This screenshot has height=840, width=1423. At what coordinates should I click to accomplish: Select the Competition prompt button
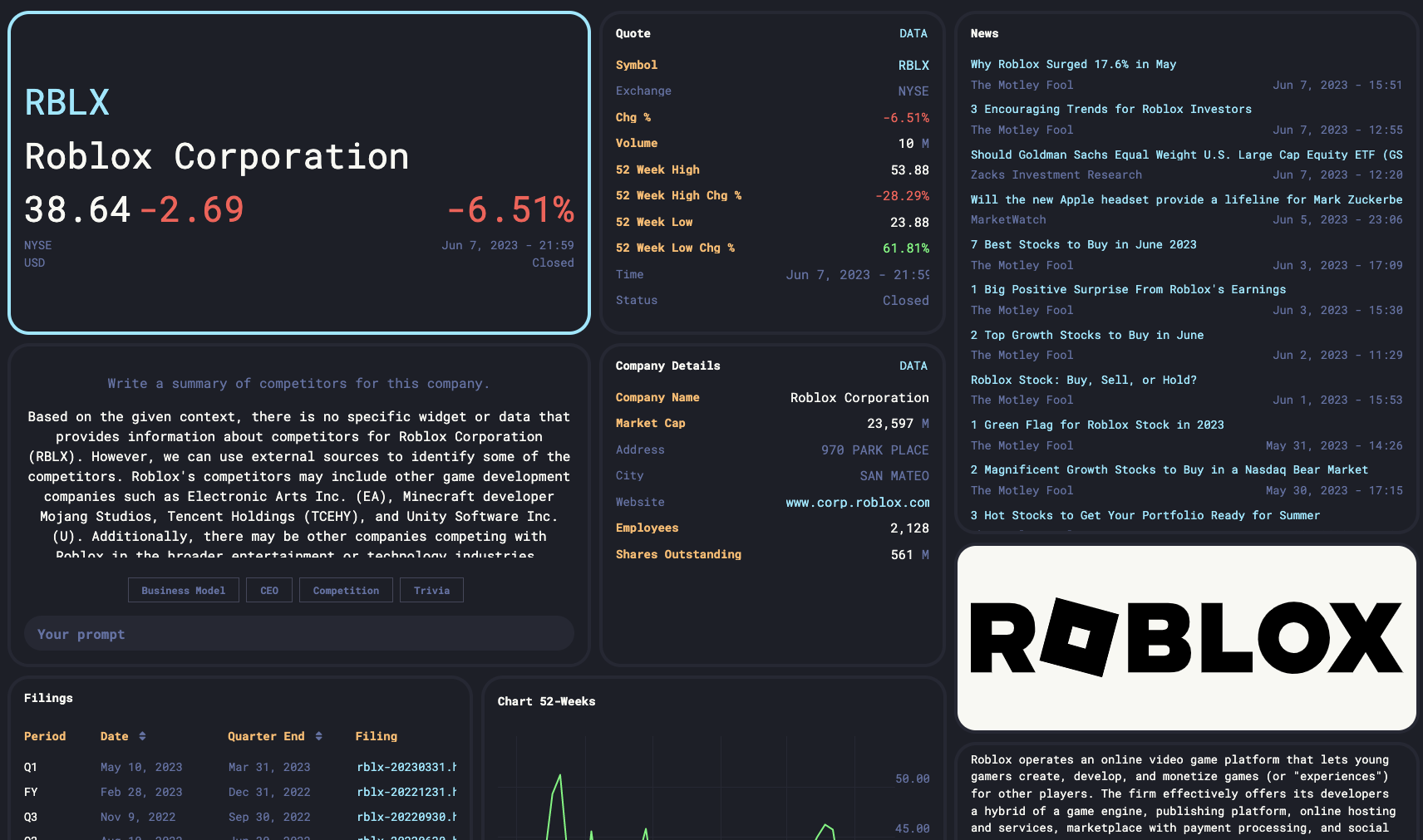346,590
